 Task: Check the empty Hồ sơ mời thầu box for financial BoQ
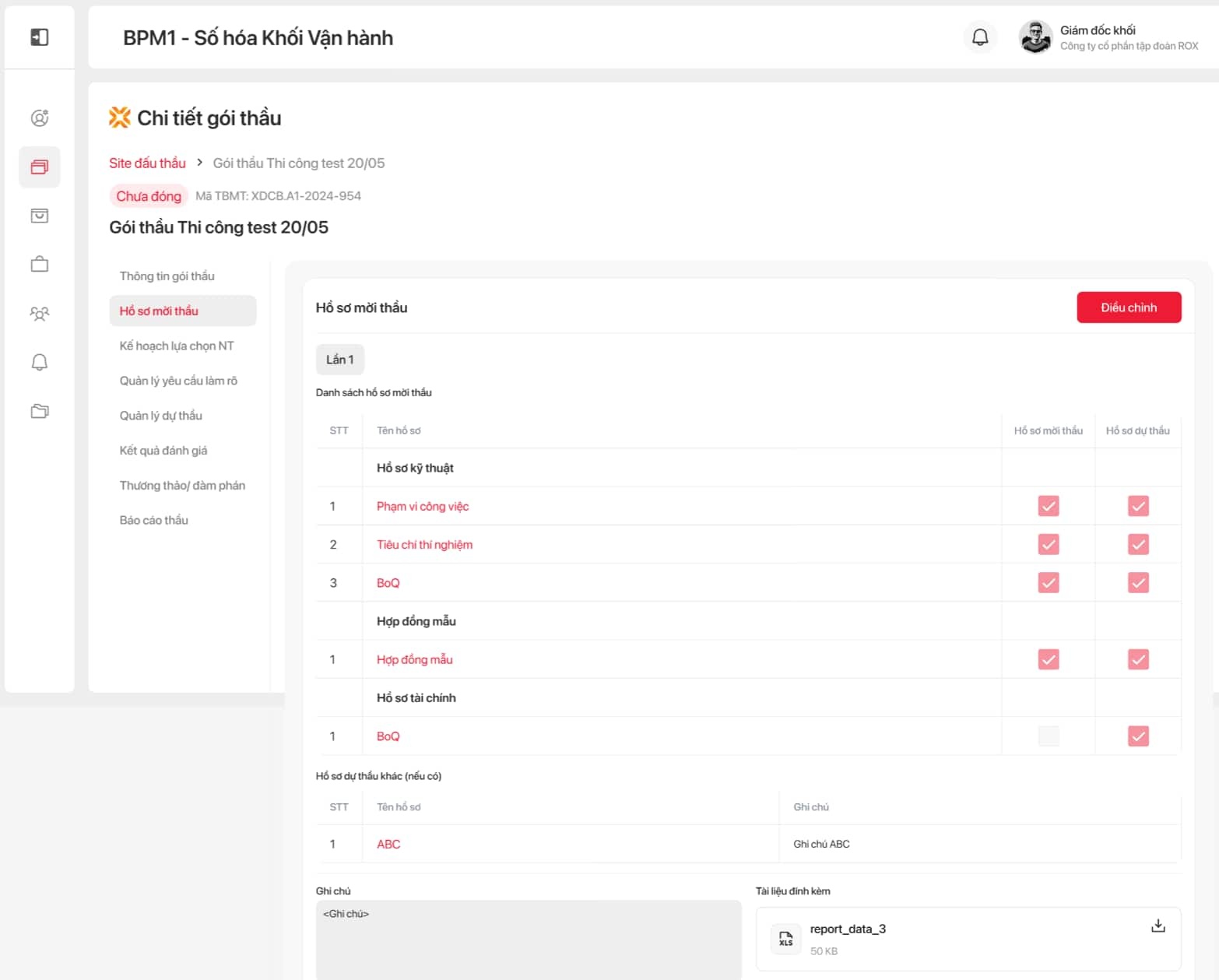1048,736
